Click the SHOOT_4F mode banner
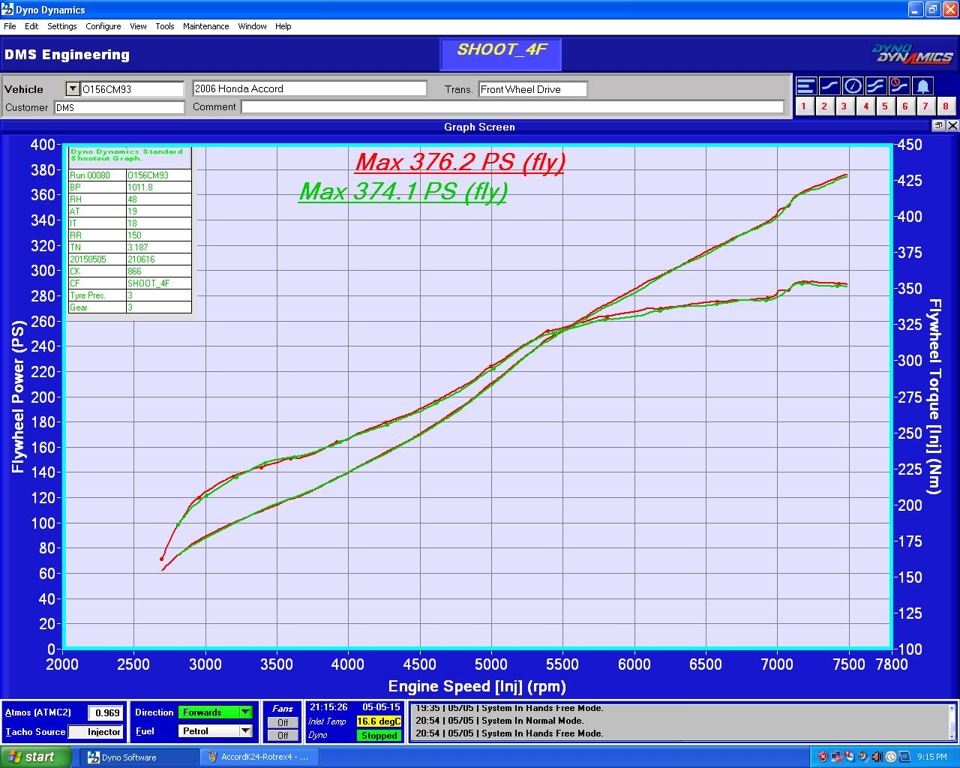Screen dimensions: 960x768 tap(500, 54)
